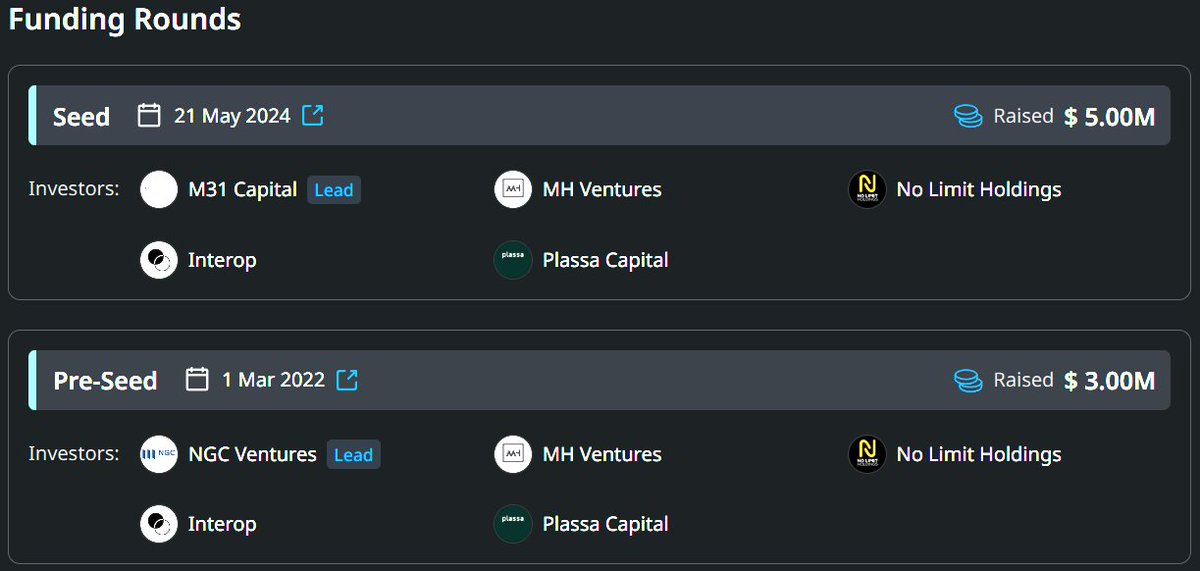Image resolution: width=1200 pixels, height=571 pixels.
Task: Click the NGC Ventures logo in Pre-Seed round
Action: (159, 454)
